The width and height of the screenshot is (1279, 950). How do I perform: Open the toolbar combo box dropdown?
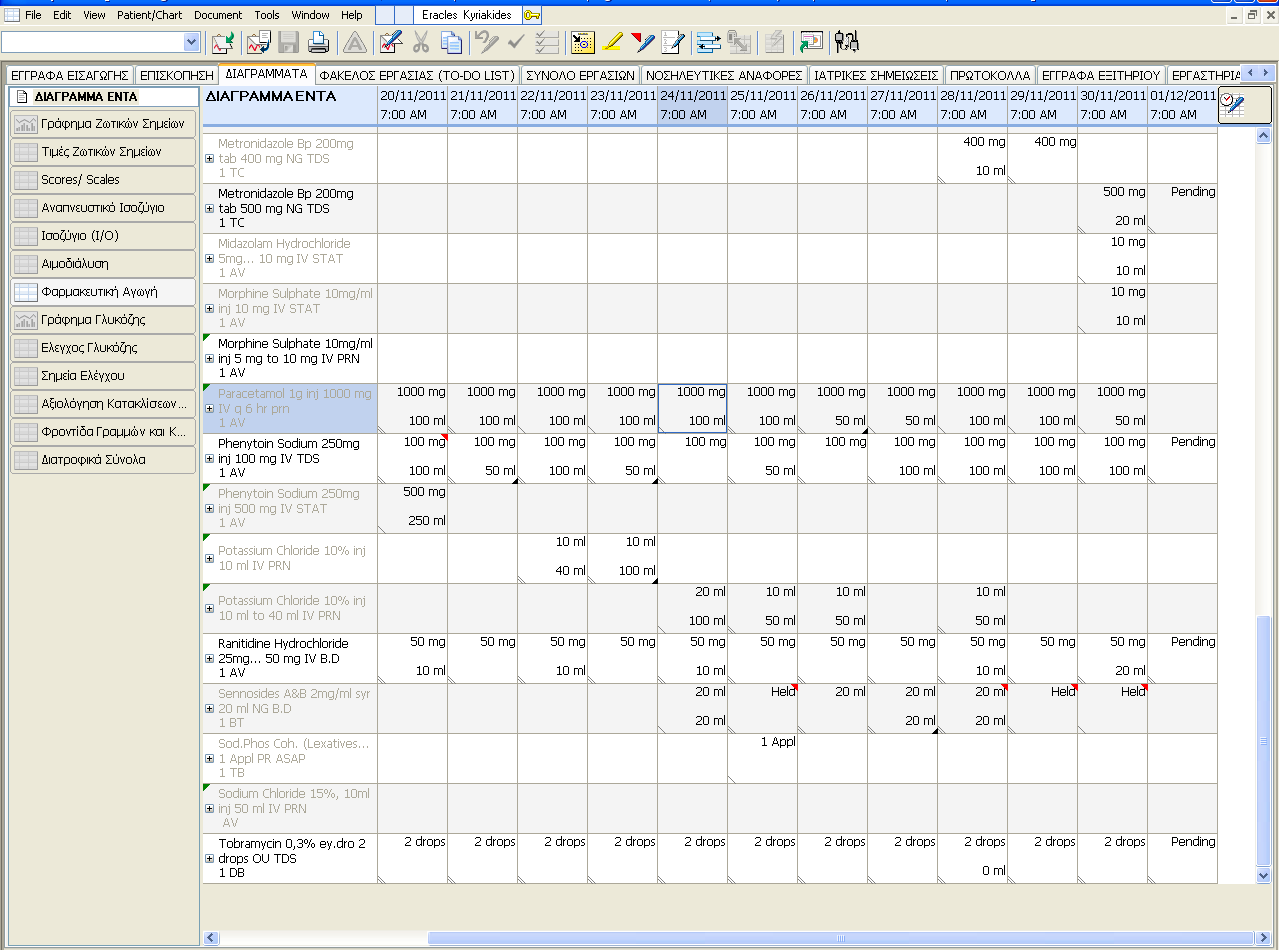pyautogui.click(x=192, y=42)
